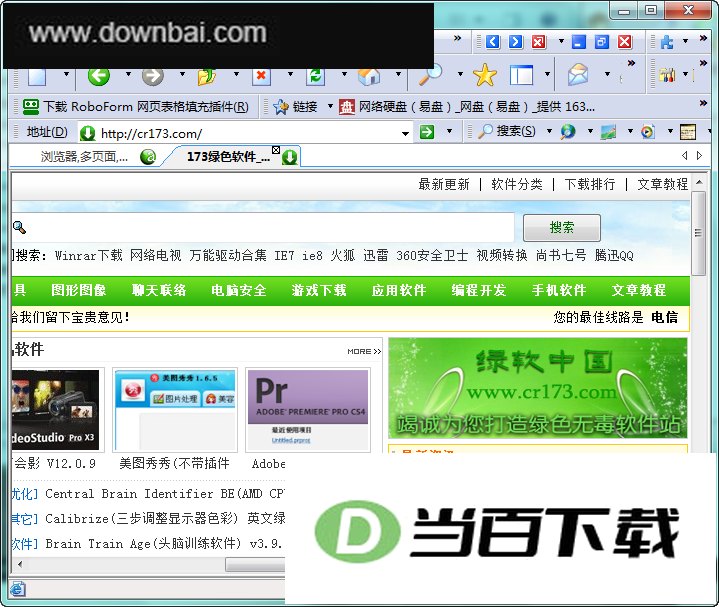Expand the dropdown beside the Refresh icon

click(x=344, y=74)
